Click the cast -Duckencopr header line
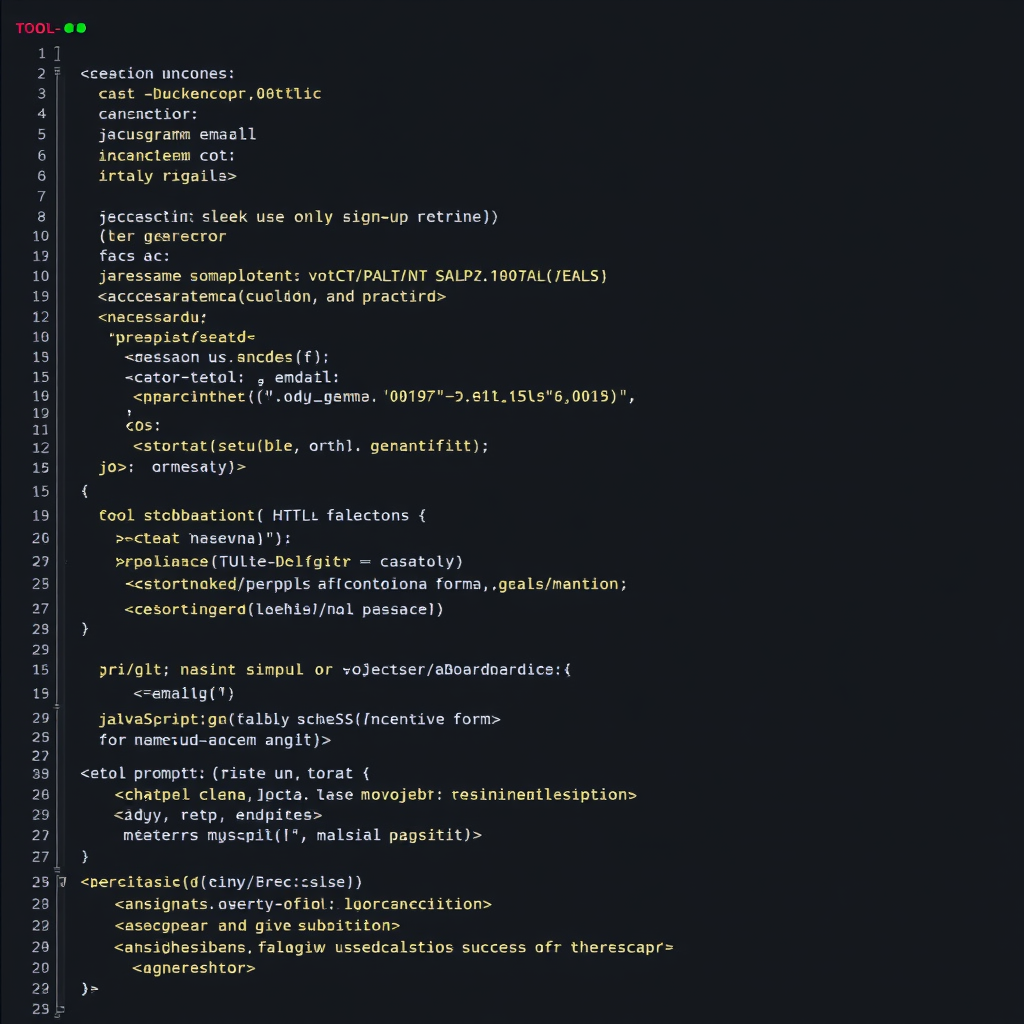The width and height of the screenshot is (1024, 1024). pos(210,93)
